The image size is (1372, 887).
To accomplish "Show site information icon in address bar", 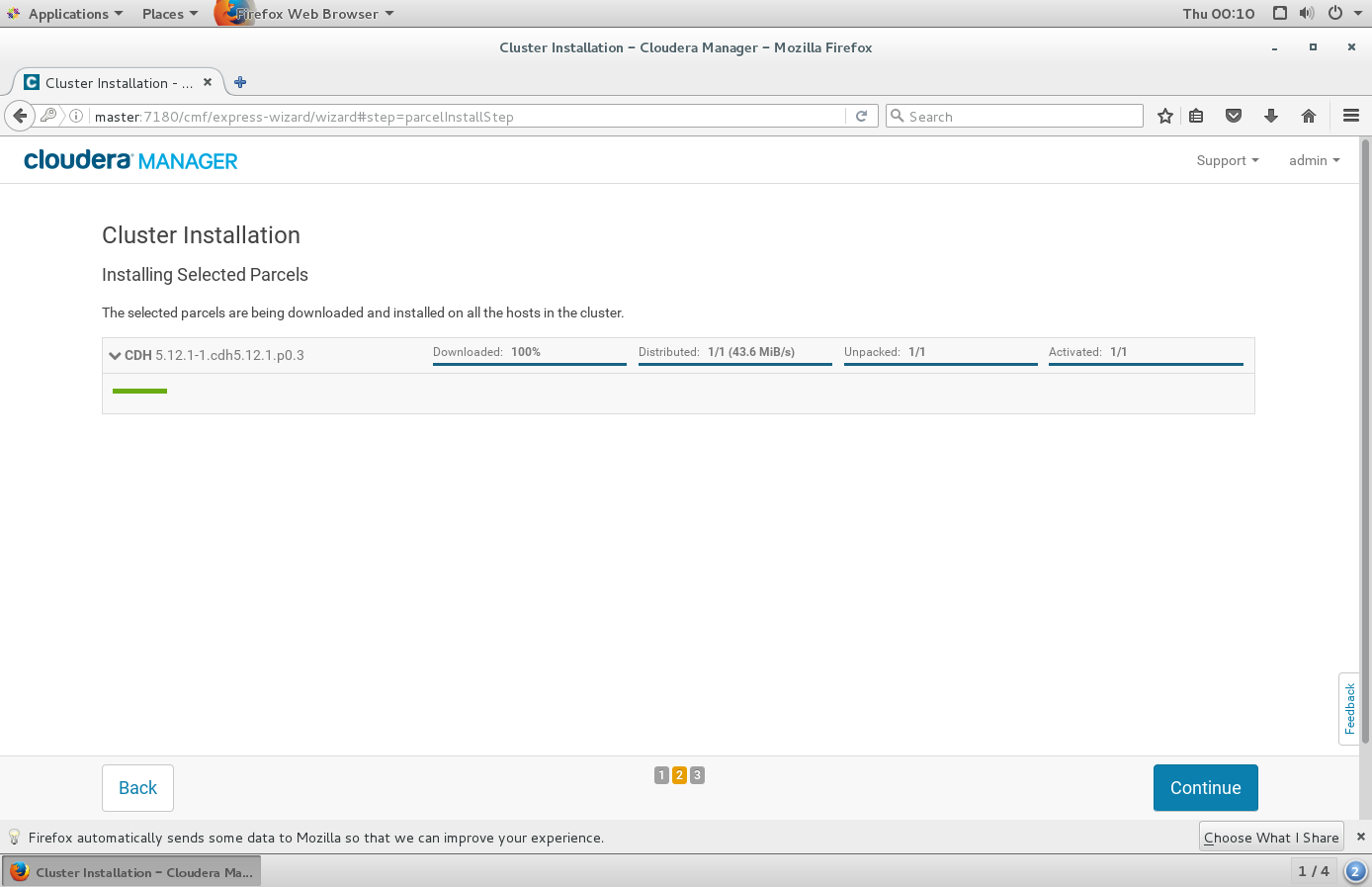I will 76,116.
